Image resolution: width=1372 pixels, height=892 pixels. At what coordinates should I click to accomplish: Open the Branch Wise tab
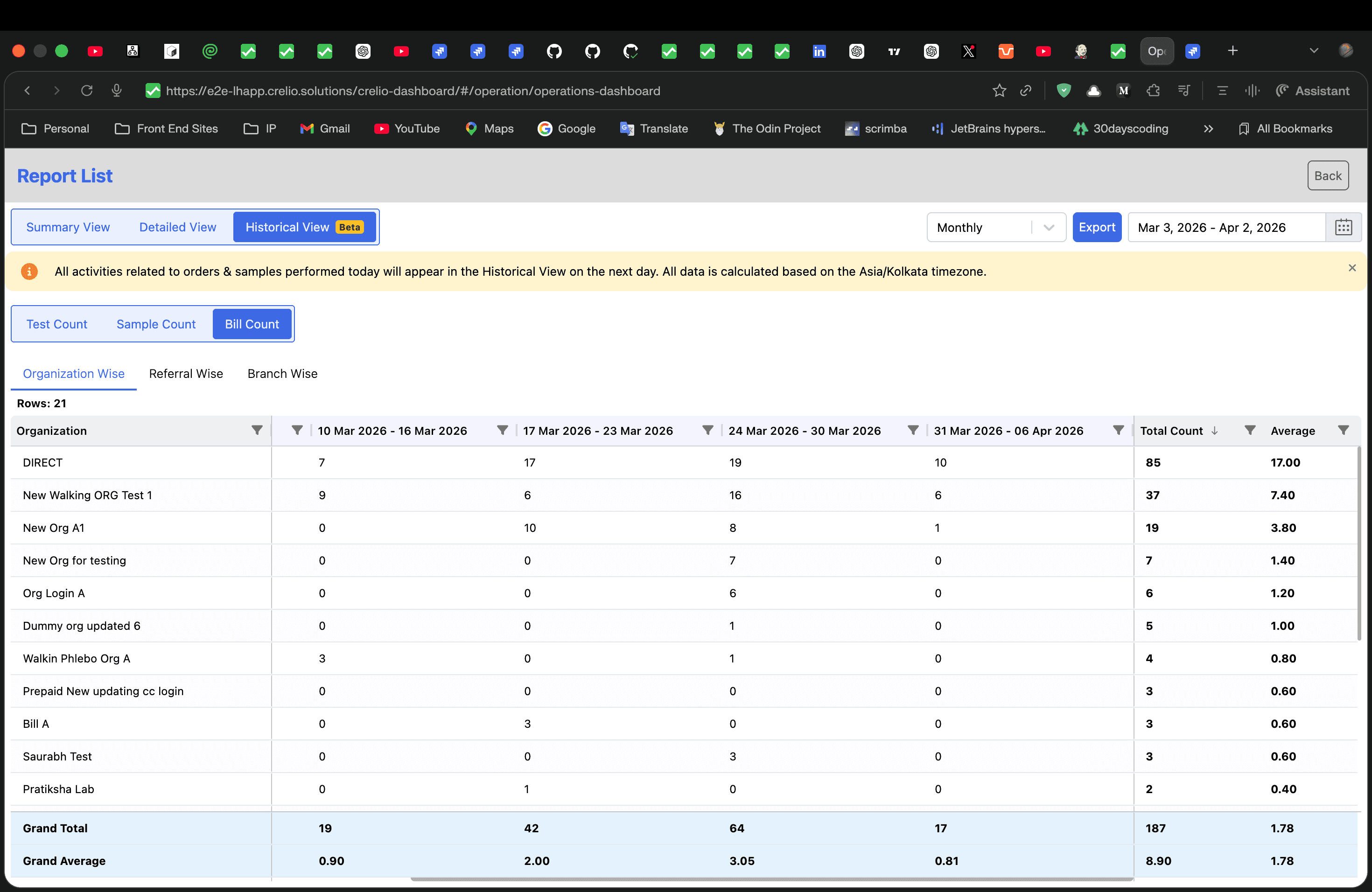coord(282,373)
